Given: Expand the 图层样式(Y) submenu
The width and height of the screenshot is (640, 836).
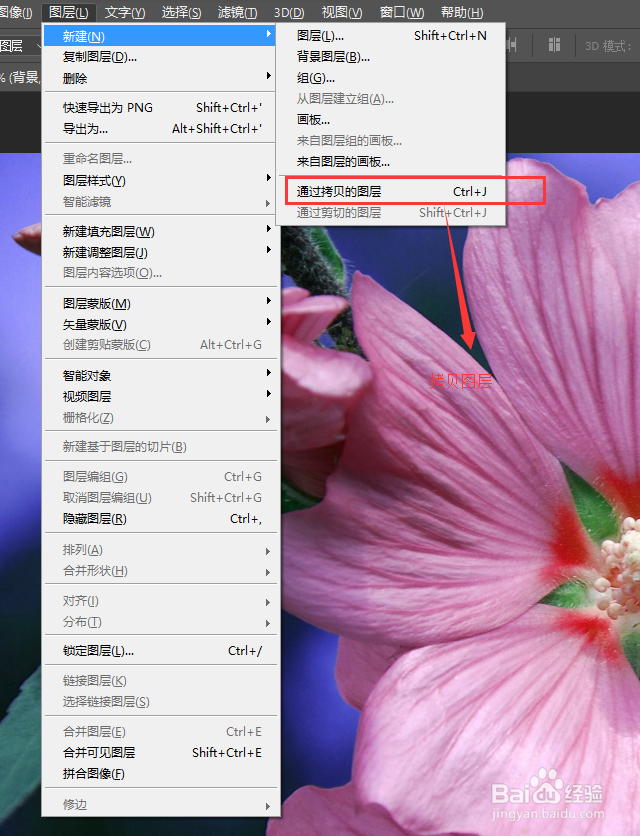Looking at the screenshot, I should tap(159, 180).
